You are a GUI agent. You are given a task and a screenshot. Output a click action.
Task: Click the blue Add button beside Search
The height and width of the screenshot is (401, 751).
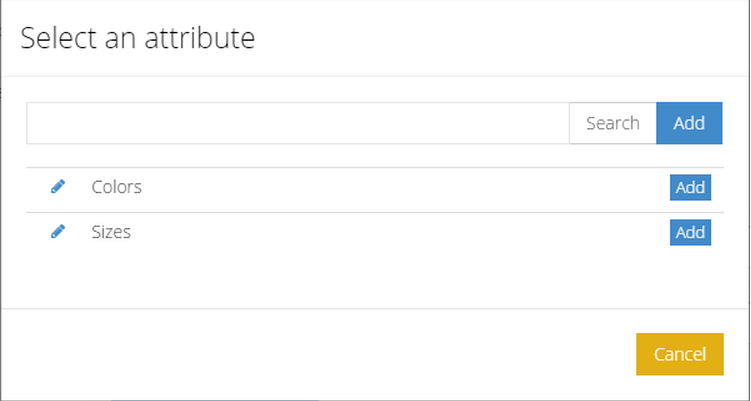(x=689, y=123)
